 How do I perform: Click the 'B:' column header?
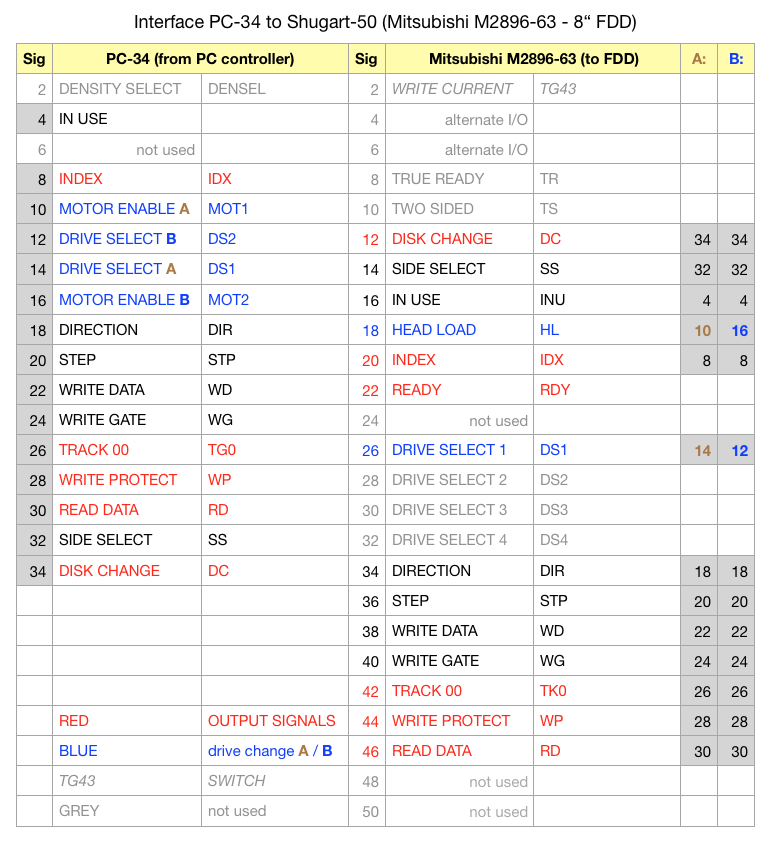736,59
